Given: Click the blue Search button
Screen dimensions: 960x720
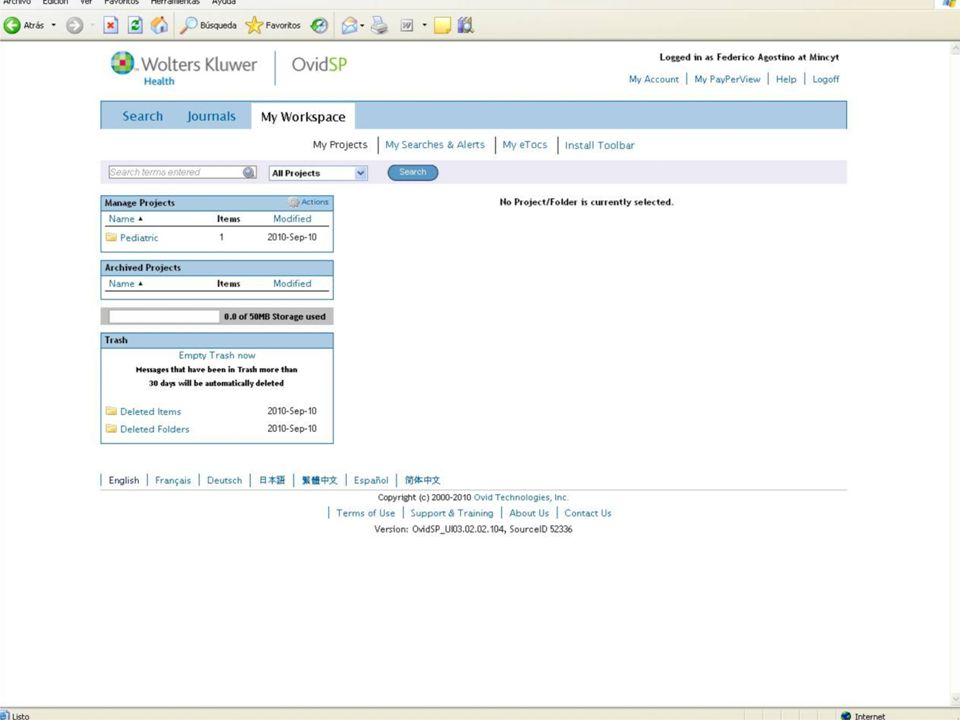Looking at the screenshot, I should (x=413, y=173).
